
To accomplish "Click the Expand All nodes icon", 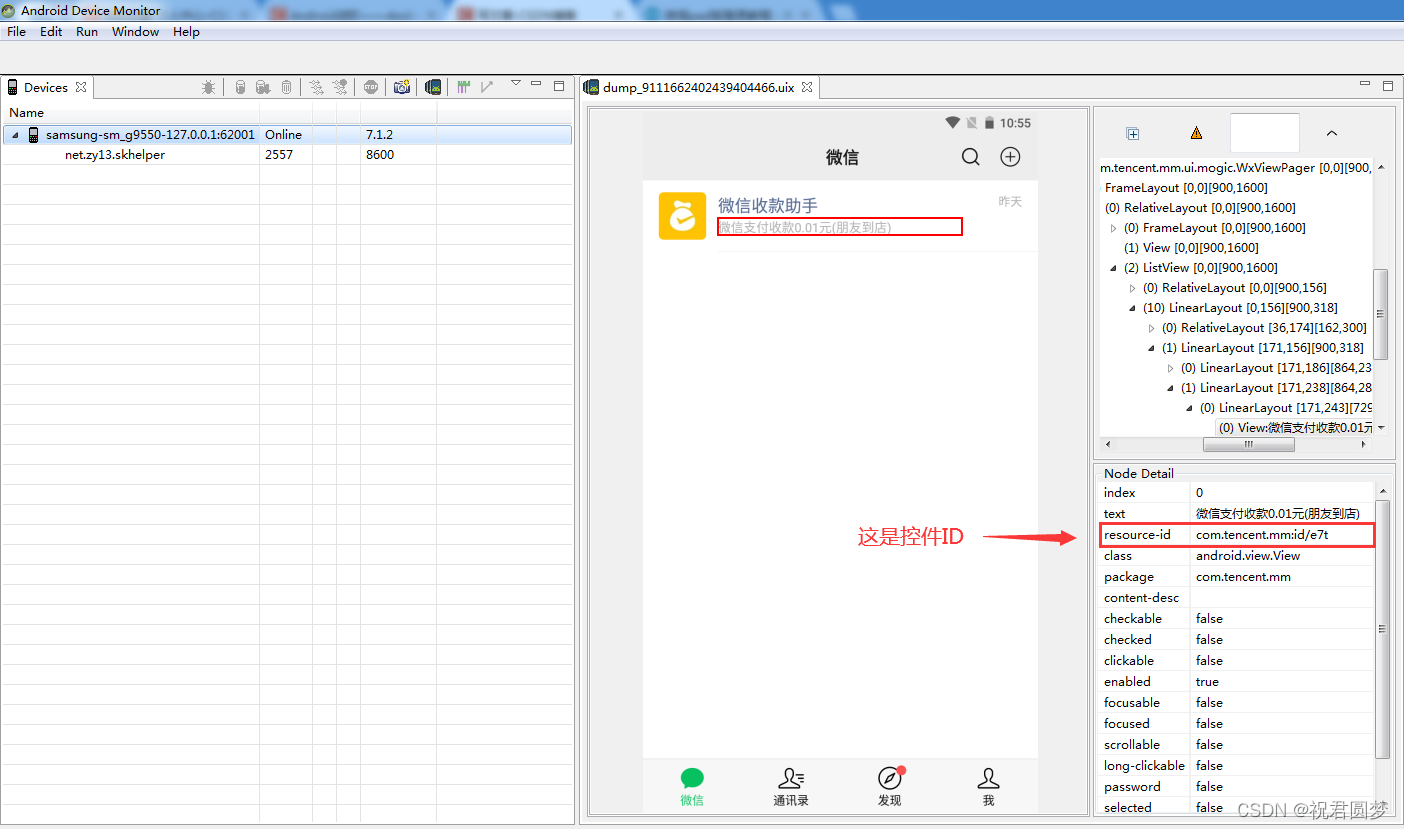I will [1133, 133].
